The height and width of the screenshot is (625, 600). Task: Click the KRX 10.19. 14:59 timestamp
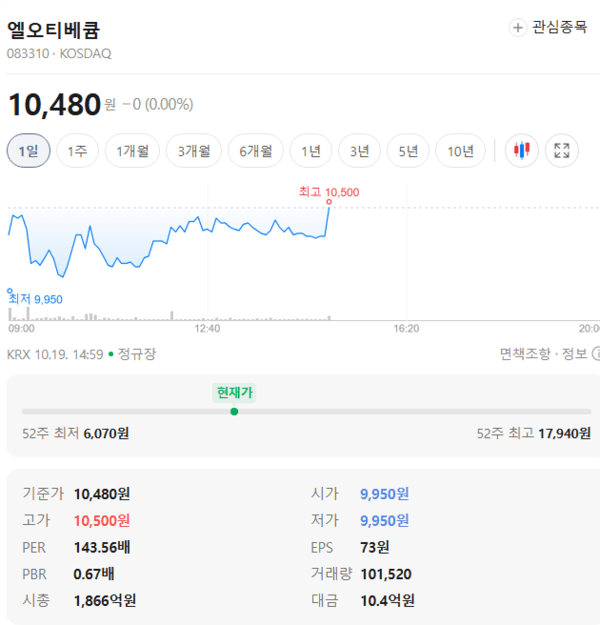click(55, 354)
